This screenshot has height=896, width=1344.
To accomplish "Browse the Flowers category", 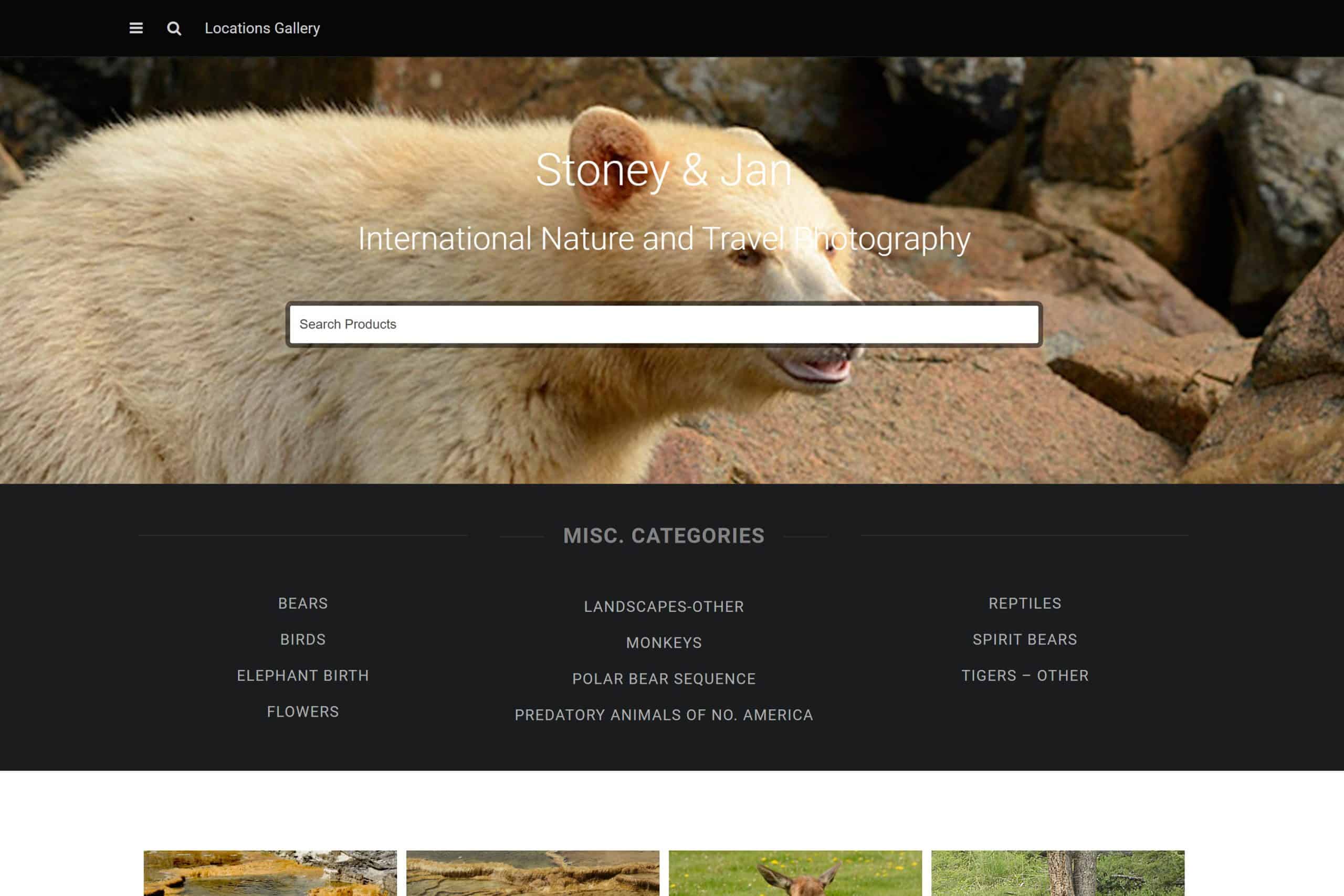I will [303, 711].
